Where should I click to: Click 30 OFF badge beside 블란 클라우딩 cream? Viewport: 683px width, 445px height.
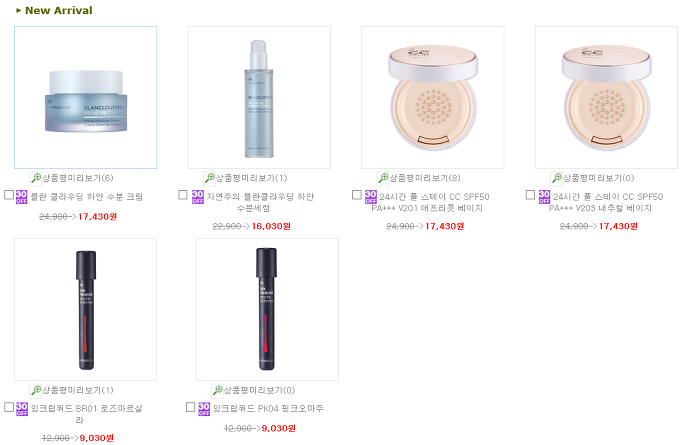22,197
